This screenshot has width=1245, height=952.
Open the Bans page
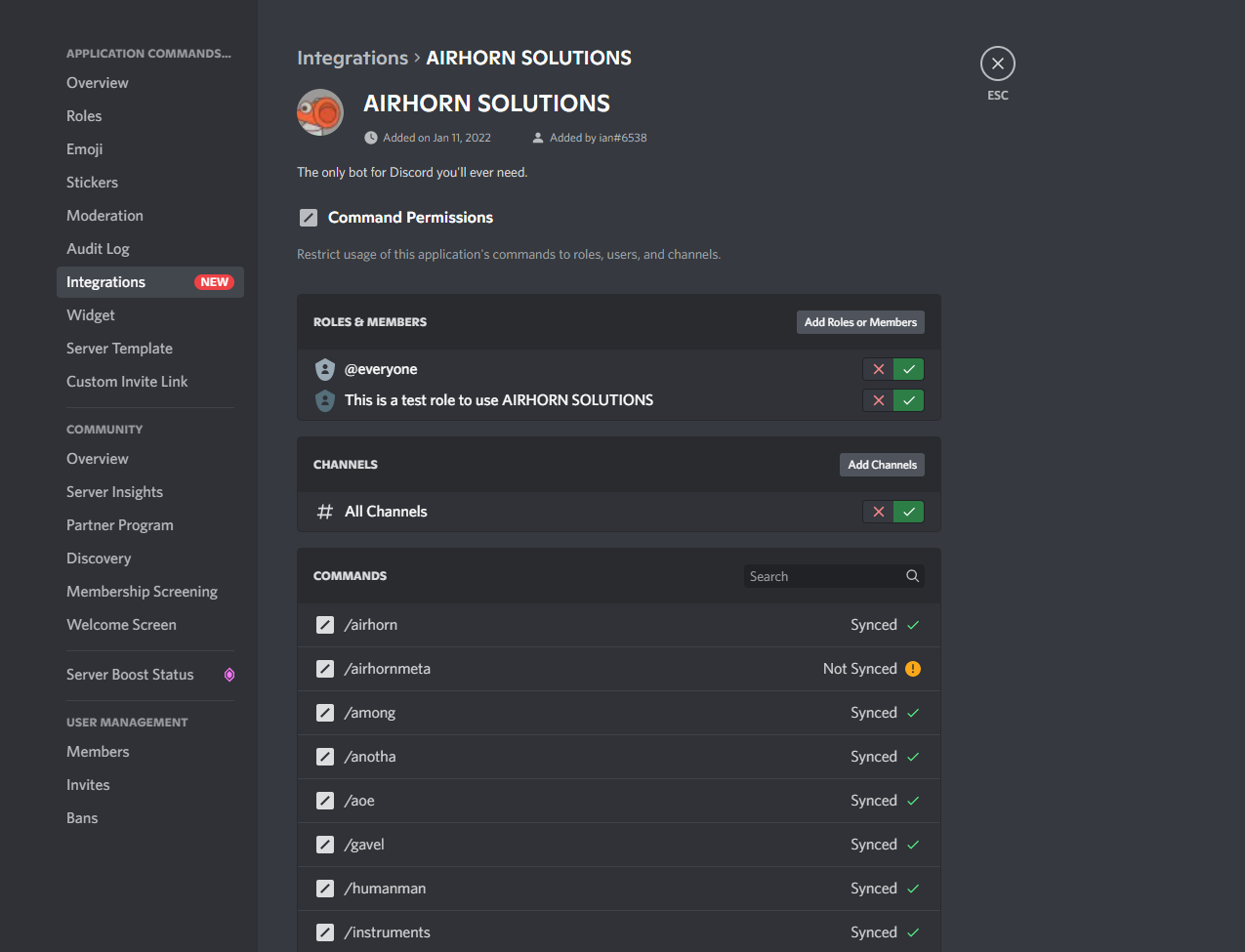(150, 818)
